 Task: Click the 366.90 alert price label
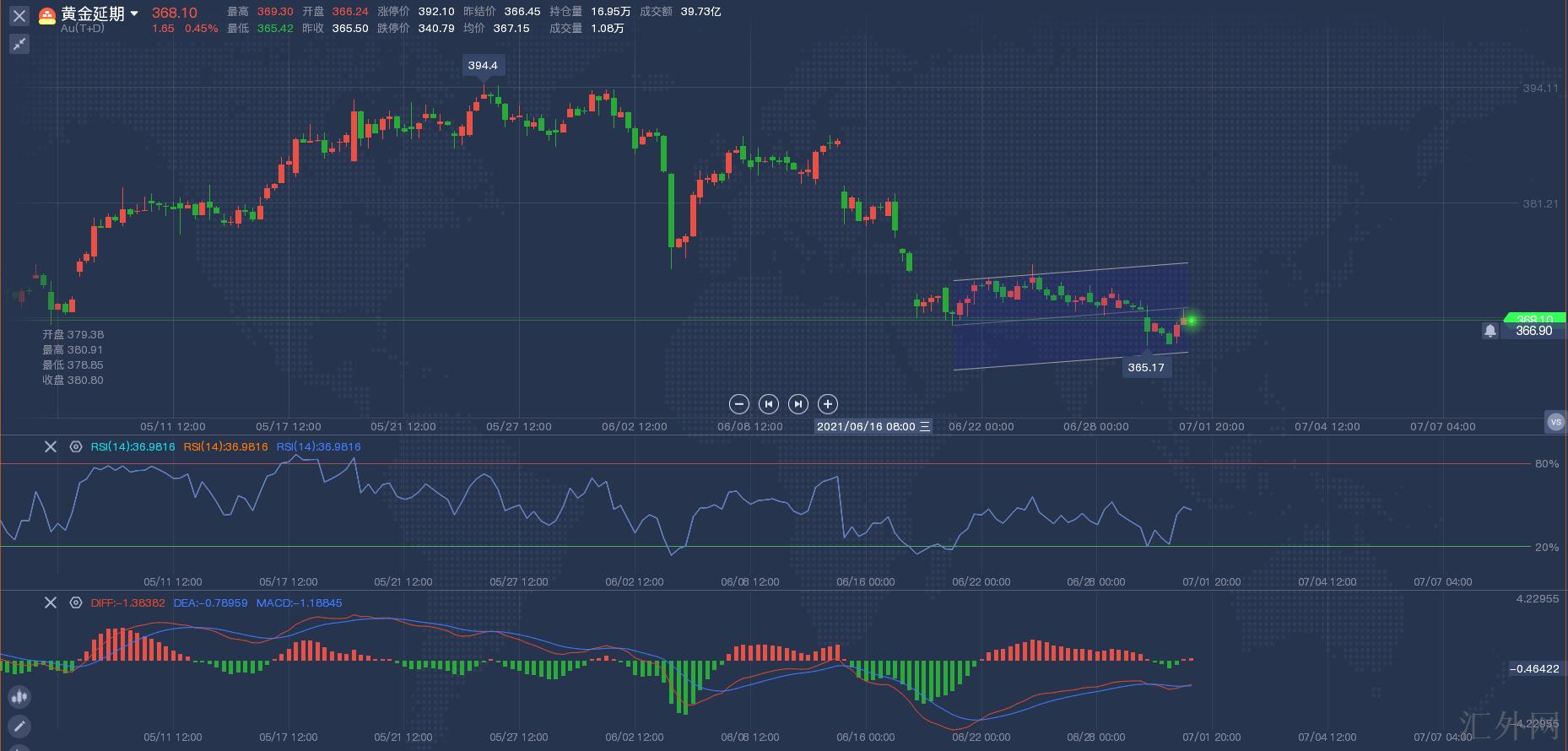pos(1533,331)
